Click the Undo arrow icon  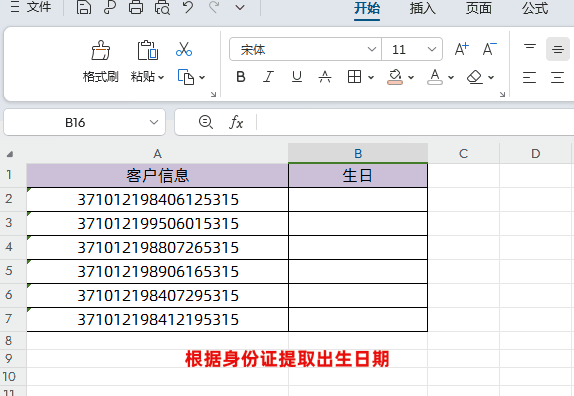[188, 7]
